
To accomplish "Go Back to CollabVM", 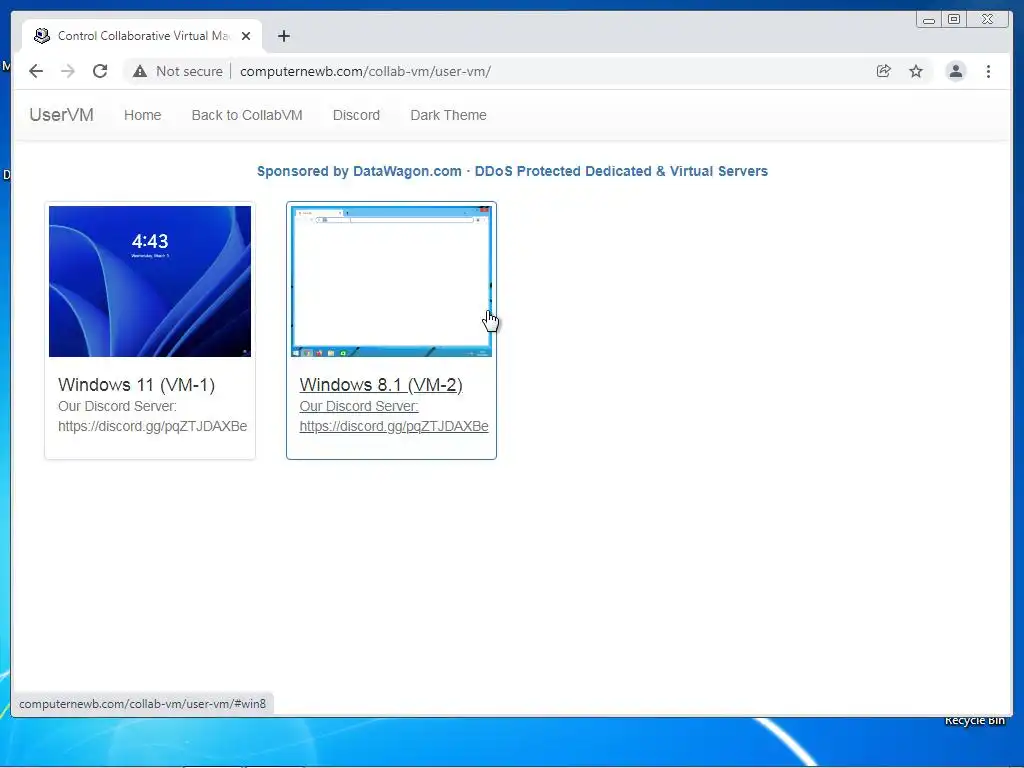I will 247,115.
